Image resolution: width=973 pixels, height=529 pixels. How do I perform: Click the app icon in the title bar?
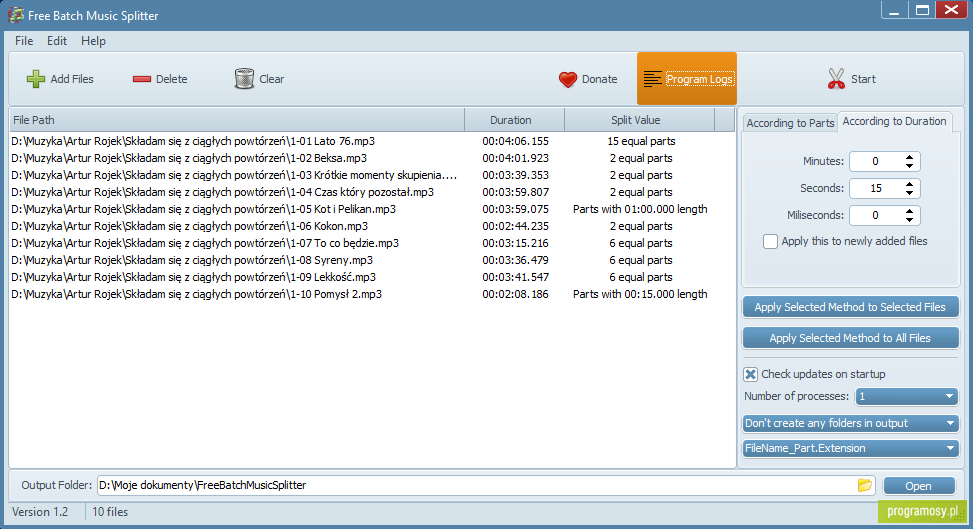16,16
